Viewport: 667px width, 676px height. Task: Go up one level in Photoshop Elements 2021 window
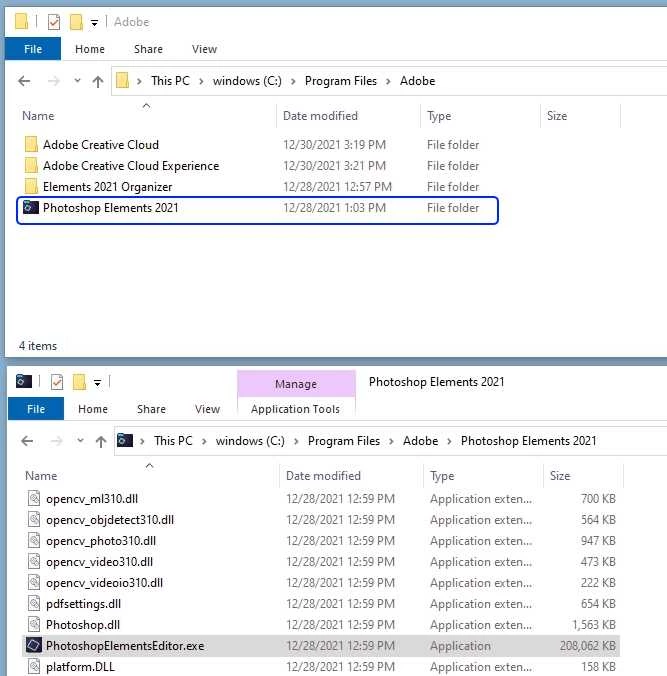[101, 441]
